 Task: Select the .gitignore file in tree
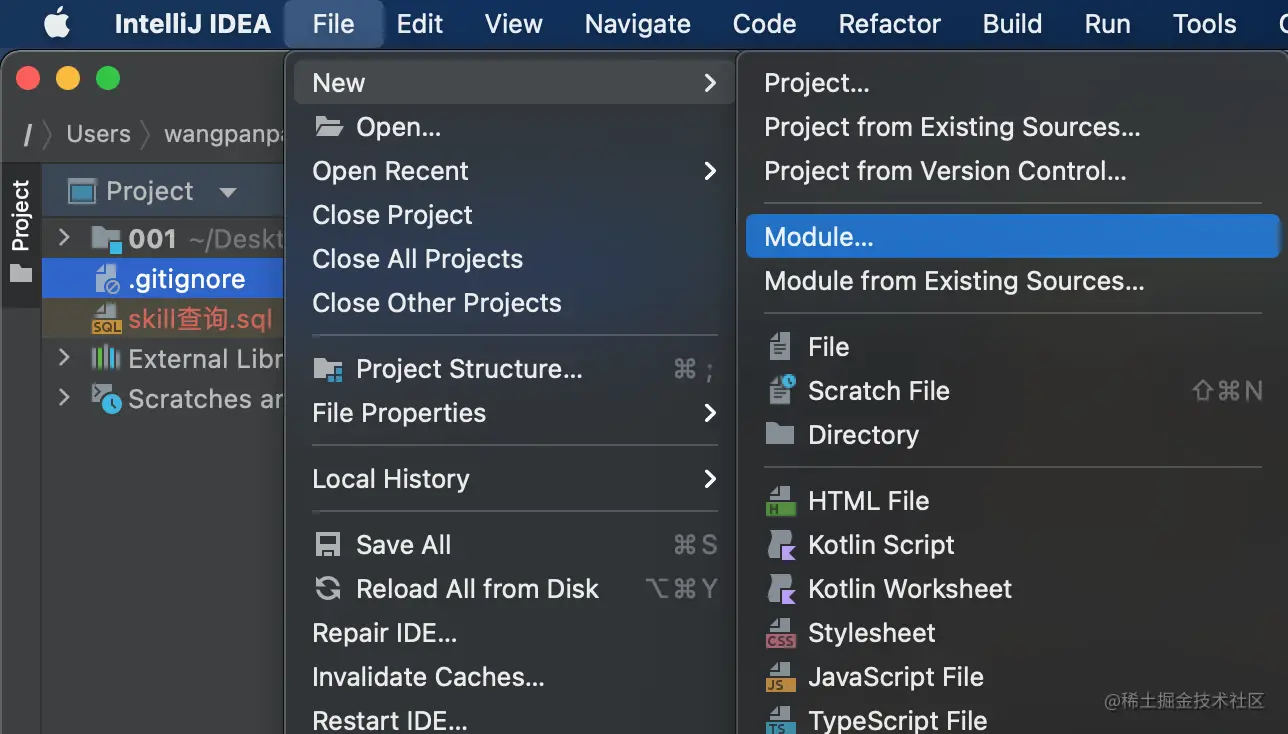click(x=186, y=279)
